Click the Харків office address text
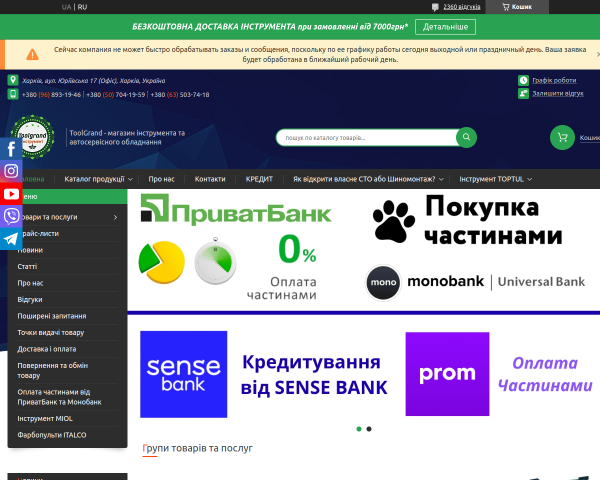Viewport: 600px width, 480px height. (x=93, y=80)
